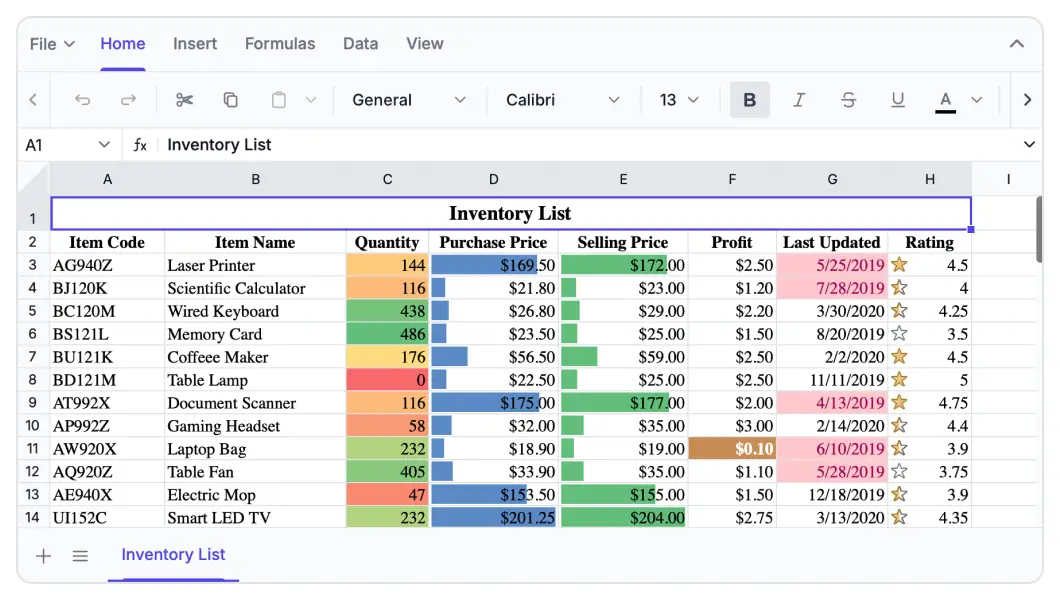Click the Paste clipboard icon

(x=280, y=100)
